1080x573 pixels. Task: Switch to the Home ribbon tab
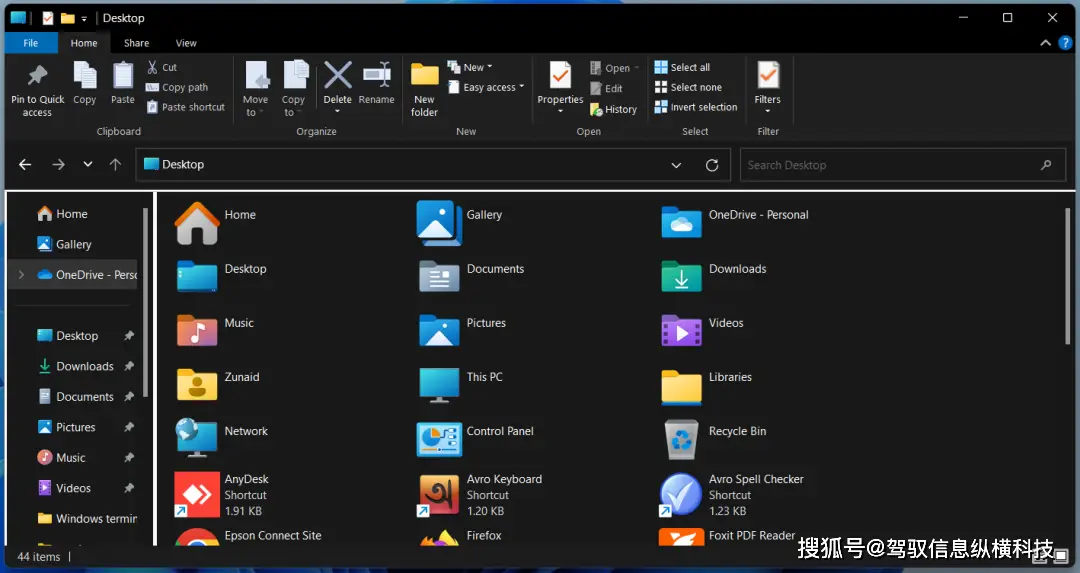tap(84, 43)
